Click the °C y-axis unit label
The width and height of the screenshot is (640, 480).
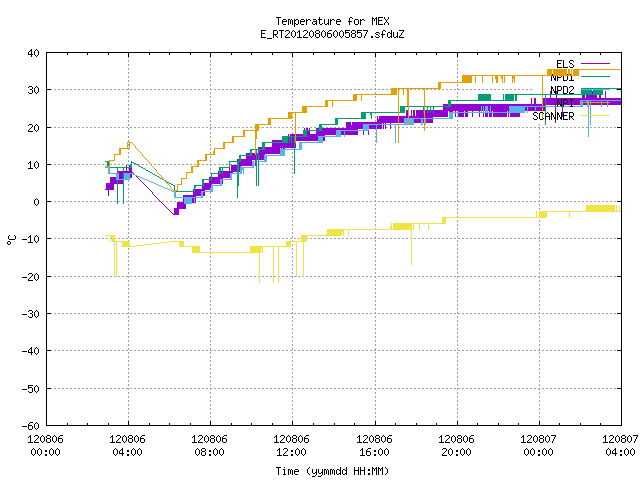pyautogui.click(x=11, y=240)
